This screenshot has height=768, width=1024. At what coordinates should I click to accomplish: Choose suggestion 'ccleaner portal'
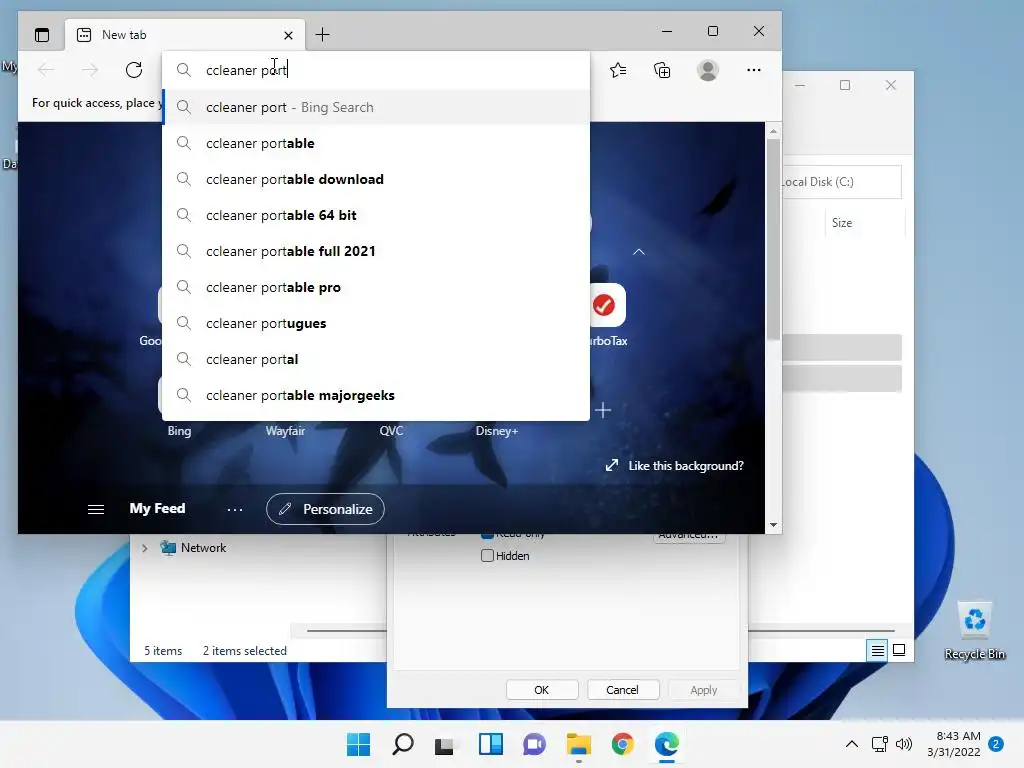pyautogui.click(x=376, y=359)
